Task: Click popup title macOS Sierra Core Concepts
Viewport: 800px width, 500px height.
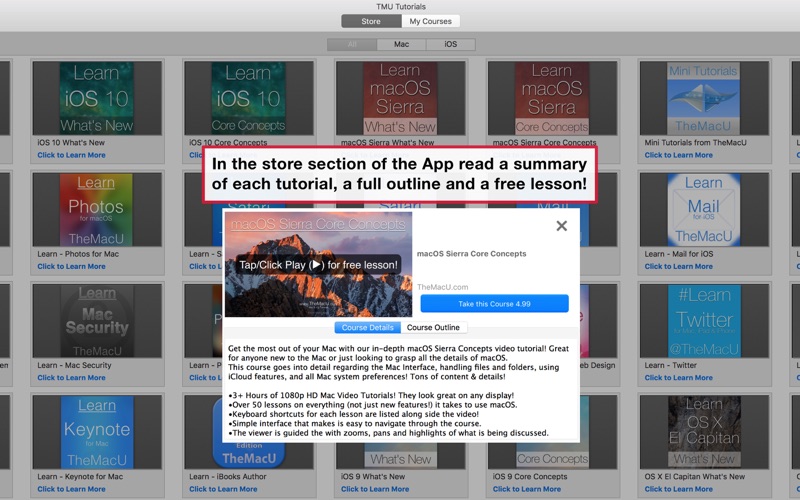Action: pos(471,254)
